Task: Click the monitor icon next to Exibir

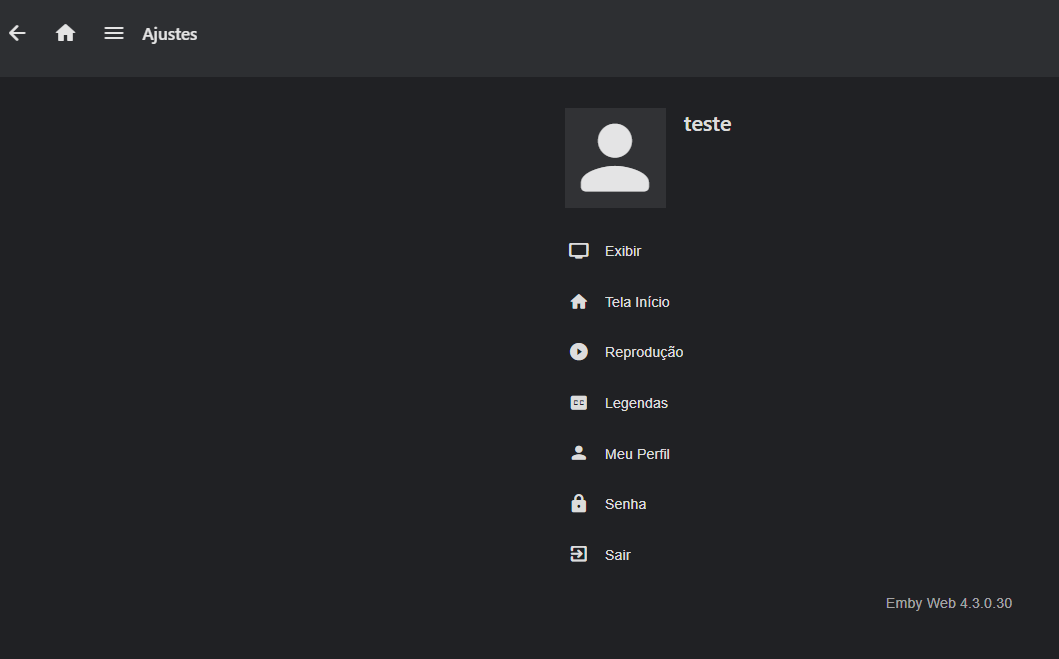Action: [x=579, y=250]
